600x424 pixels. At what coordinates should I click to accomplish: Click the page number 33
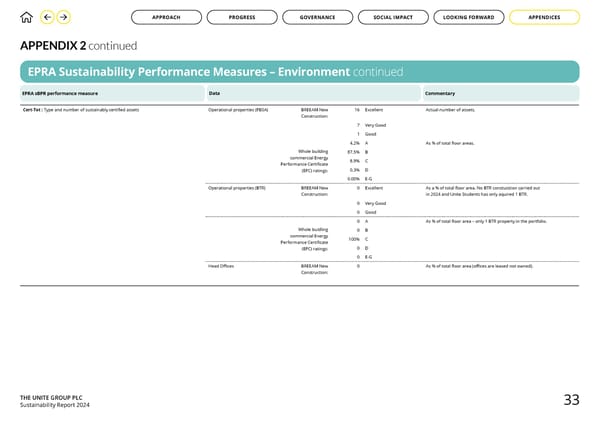[571, 400]
